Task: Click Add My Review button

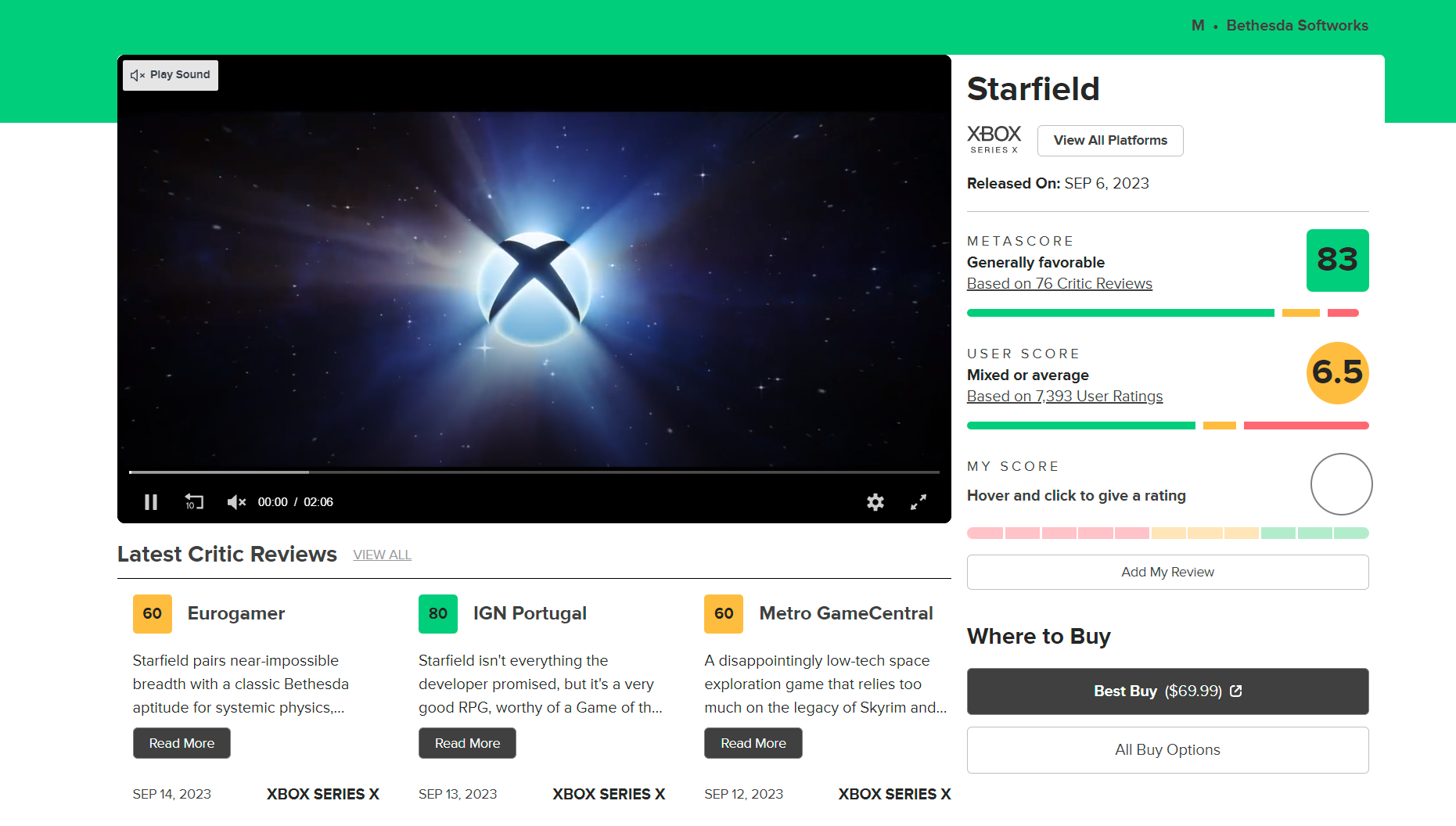Action: [x=1168, y=573]
